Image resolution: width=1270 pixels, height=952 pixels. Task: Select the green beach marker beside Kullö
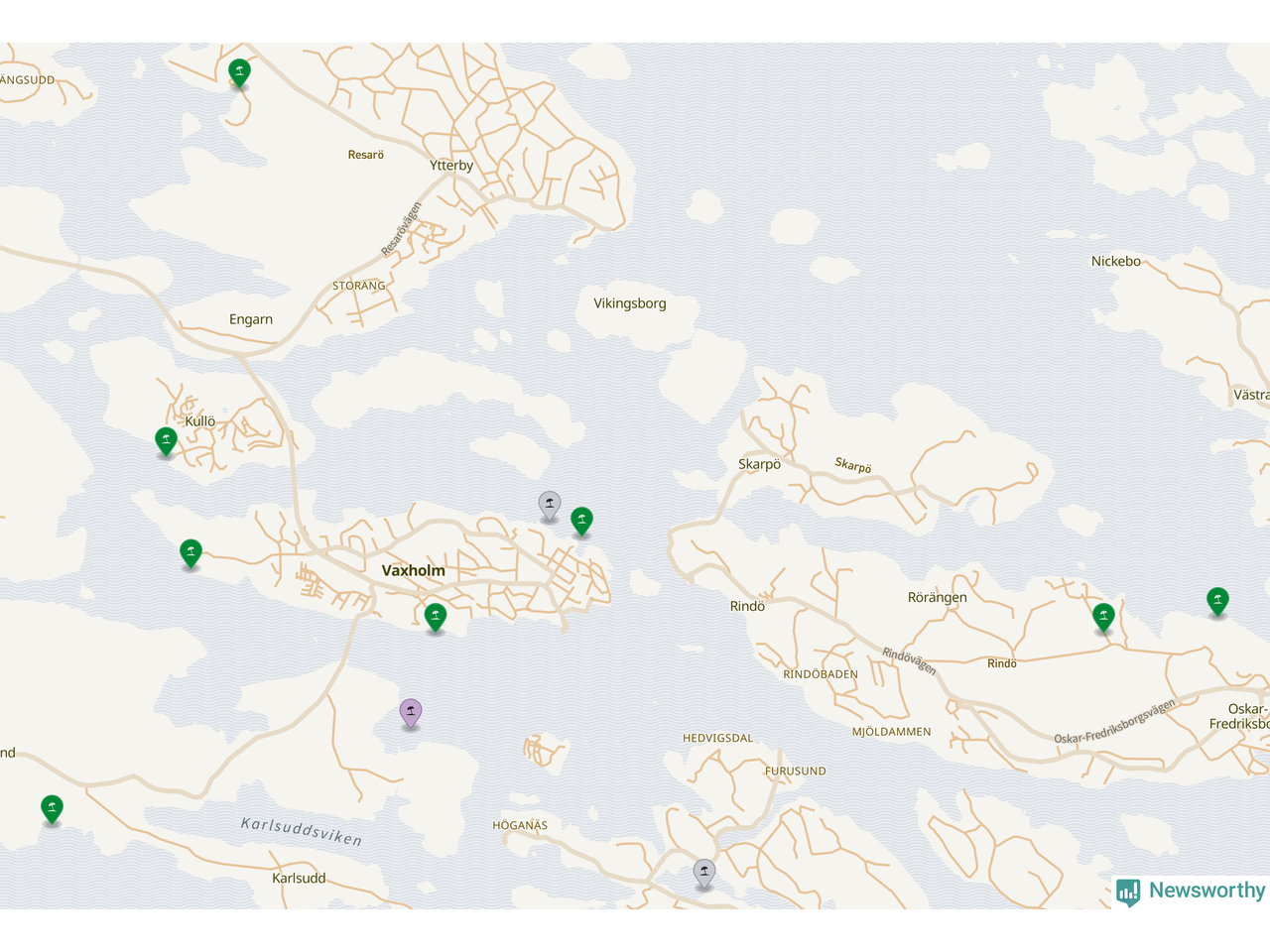pyautogui.click(x=167, y=440)
